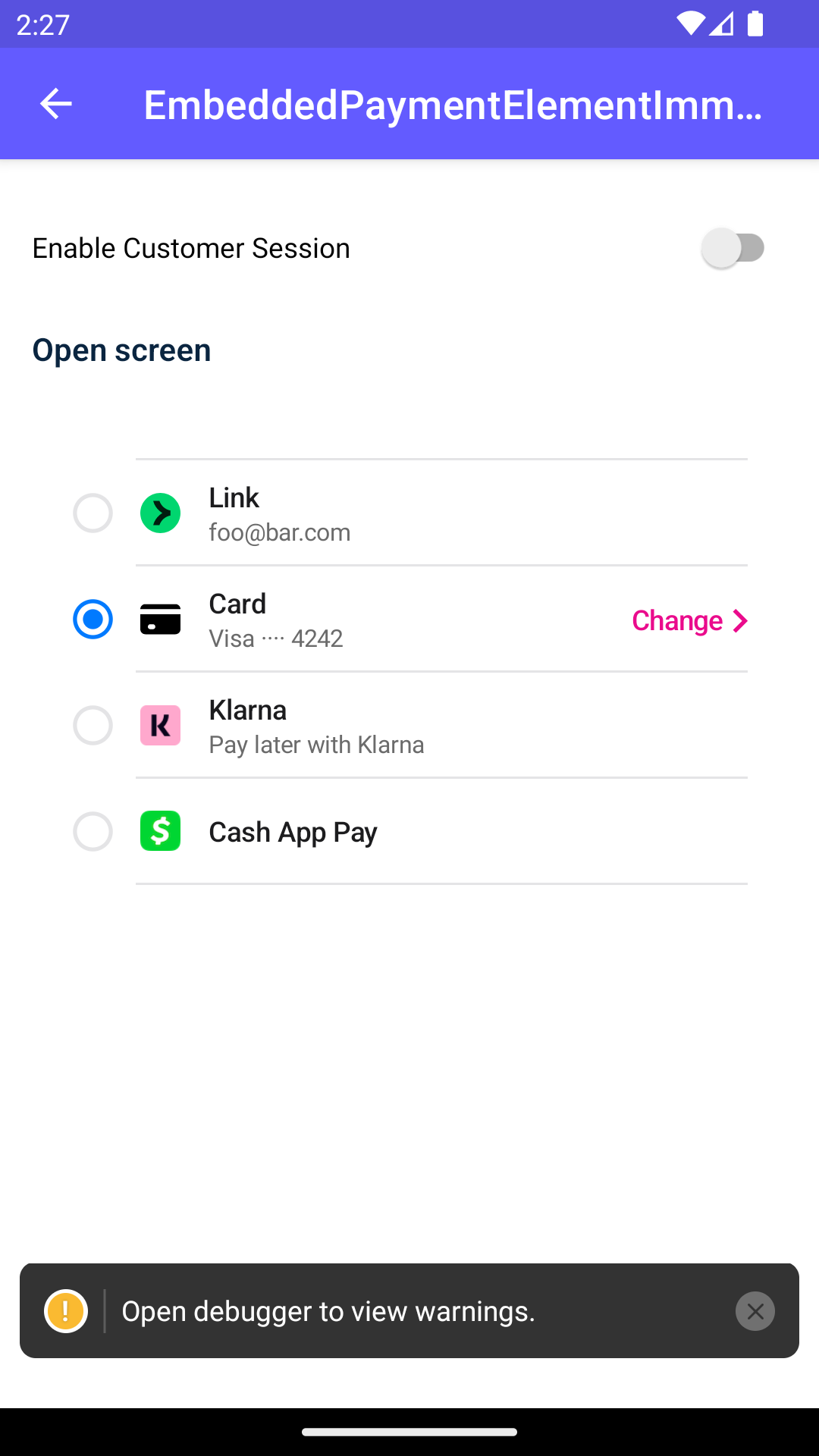The image size is (819, 1456).
Task: Click the yellow warning exclamation icon
Action: point(66,1310)
